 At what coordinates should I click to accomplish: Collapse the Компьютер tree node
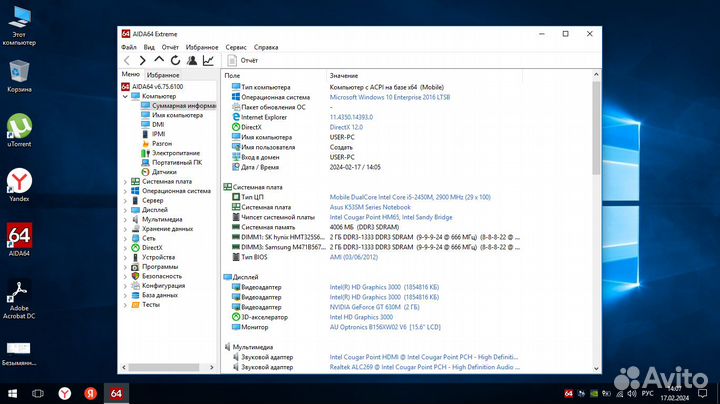[125, 96]
